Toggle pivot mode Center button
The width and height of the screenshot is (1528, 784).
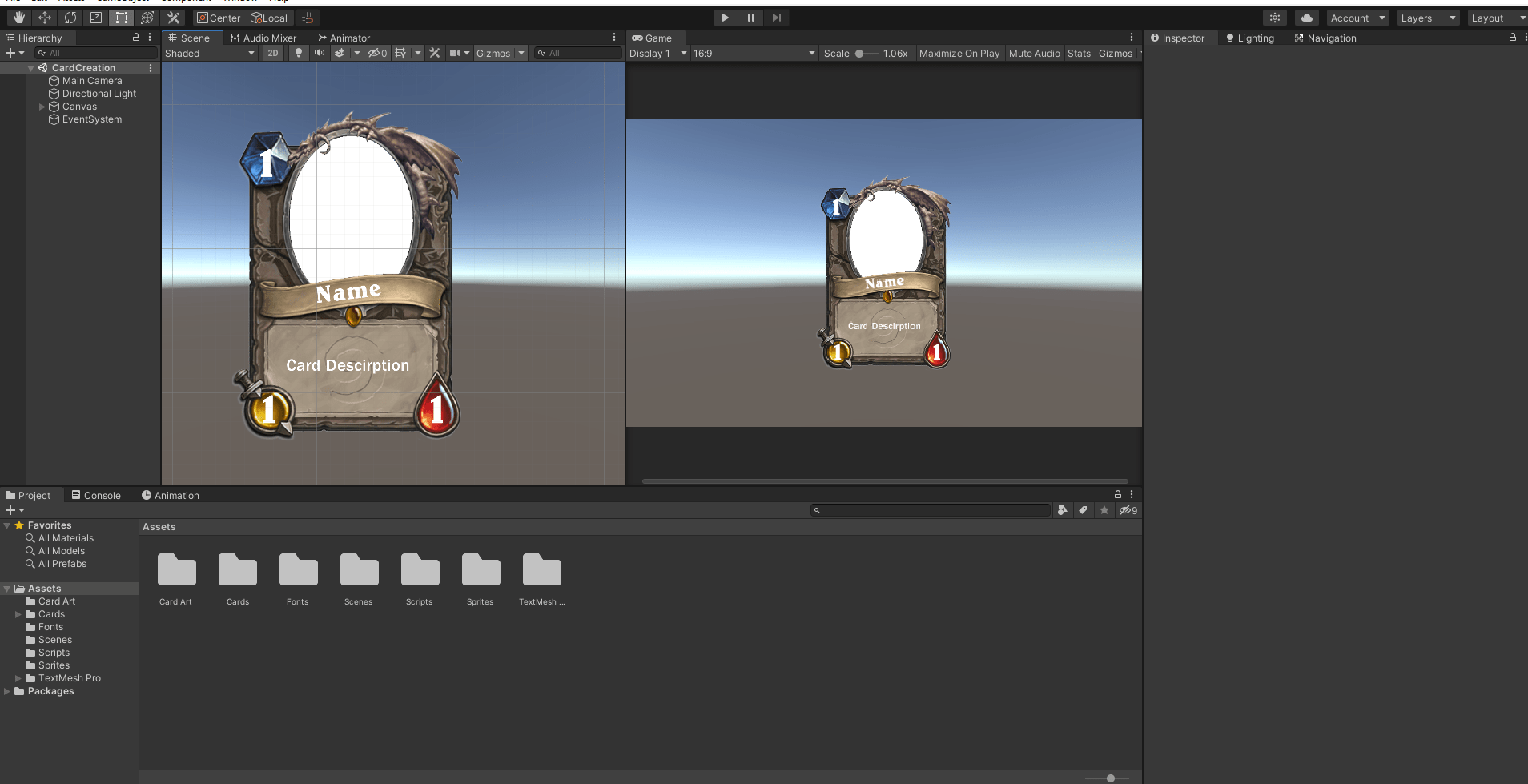click(219, 18)
